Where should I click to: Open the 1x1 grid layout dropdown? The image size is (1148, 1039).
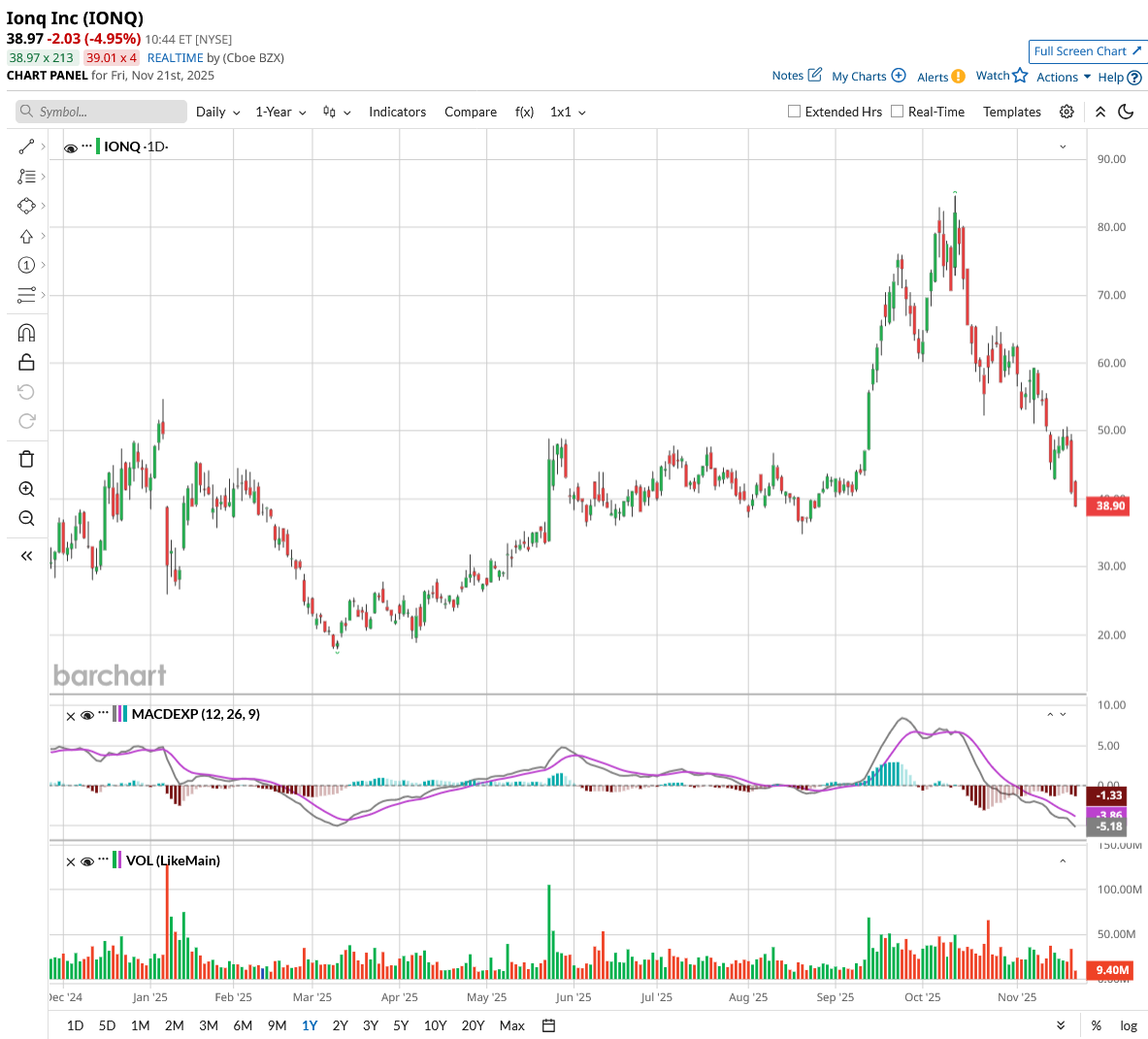568,112
